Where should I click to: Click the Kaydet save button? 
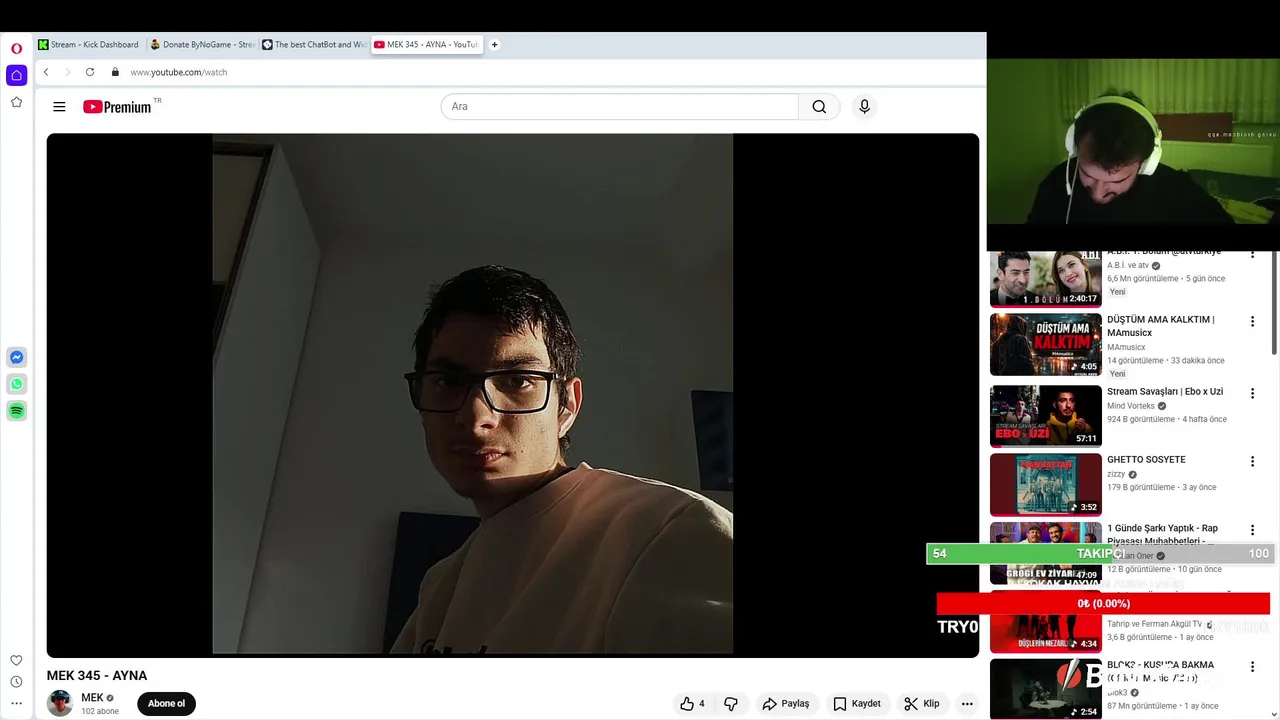857,704
